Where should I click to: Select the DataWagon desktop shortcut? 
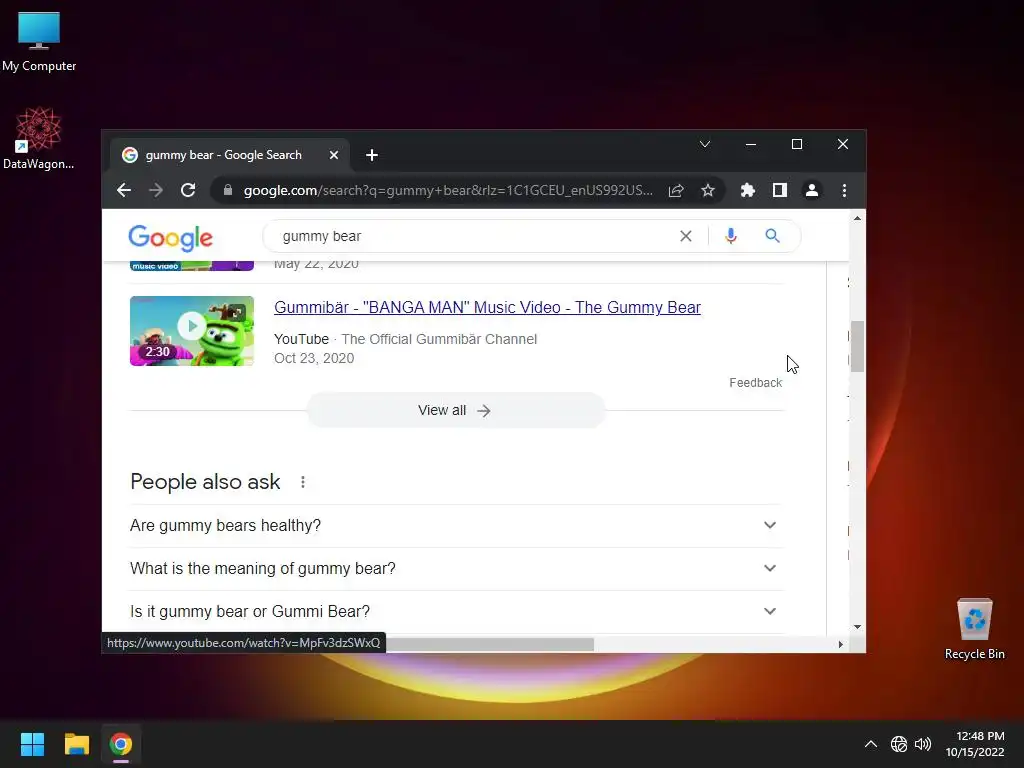39,138
